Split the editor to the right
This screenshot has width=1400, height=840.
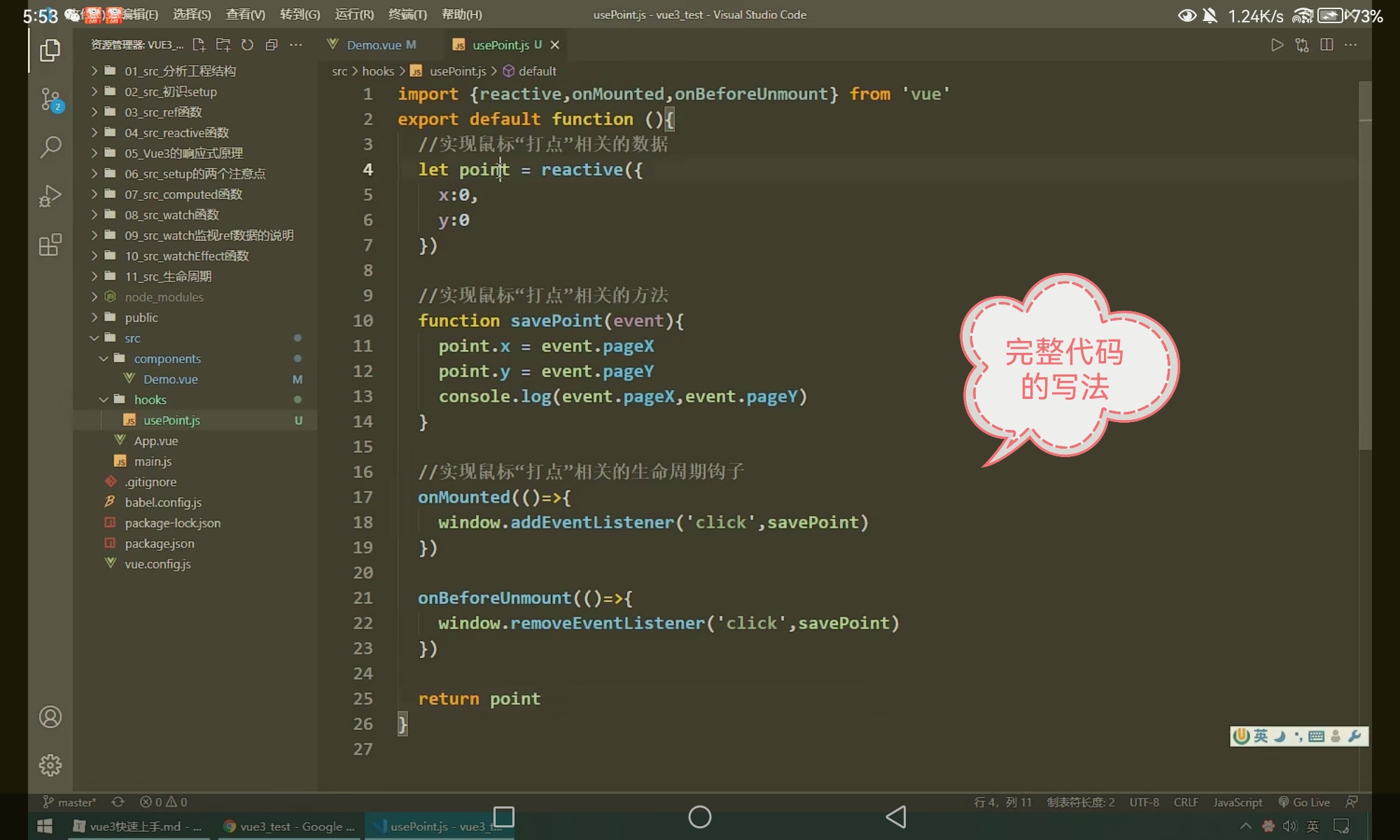1326,45
